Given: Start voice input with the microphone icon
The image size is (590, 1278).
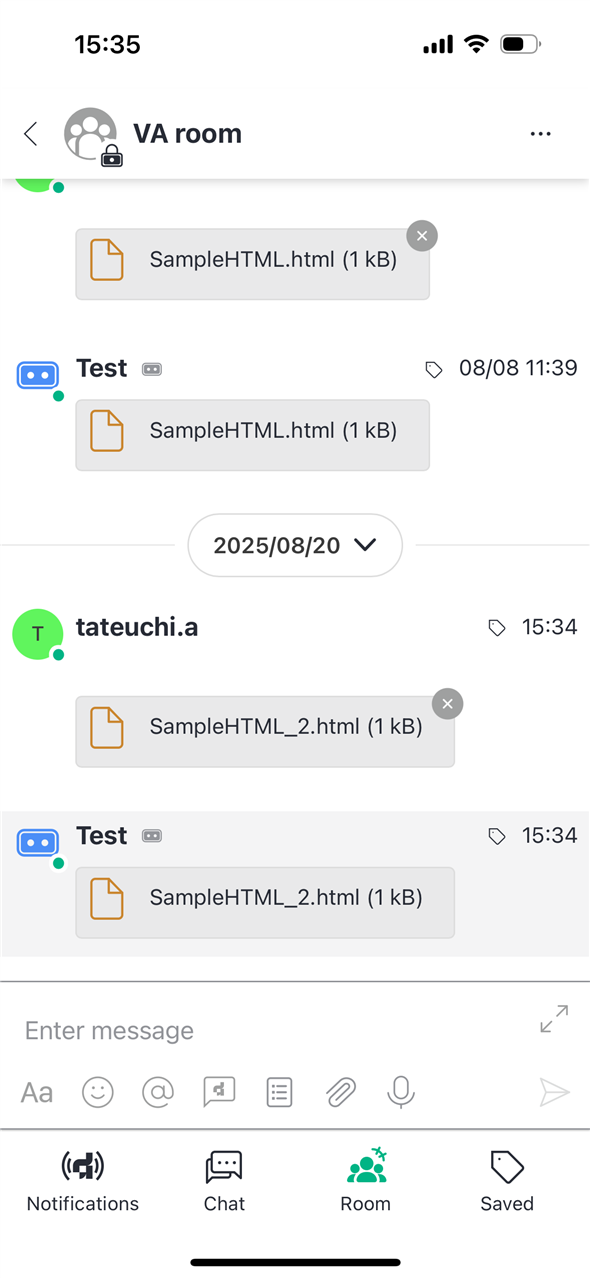Looking at the screenshot, I should (401, 1092).
